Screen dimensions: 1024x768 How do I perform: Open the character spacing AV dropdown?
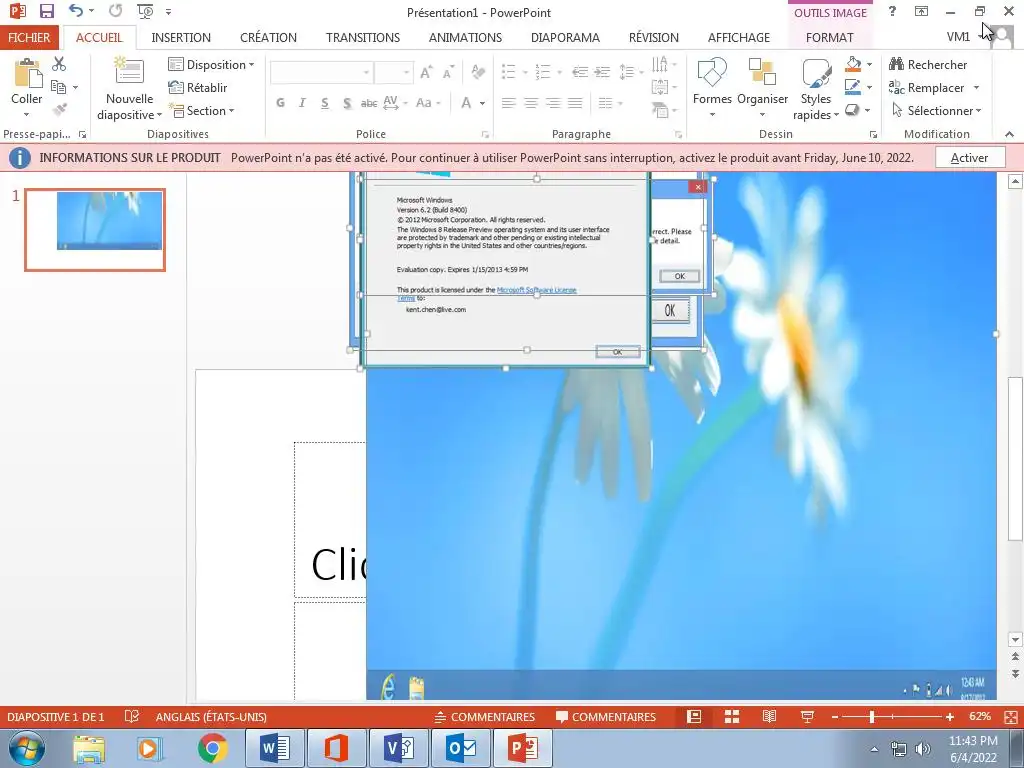(x=395, y=103)
